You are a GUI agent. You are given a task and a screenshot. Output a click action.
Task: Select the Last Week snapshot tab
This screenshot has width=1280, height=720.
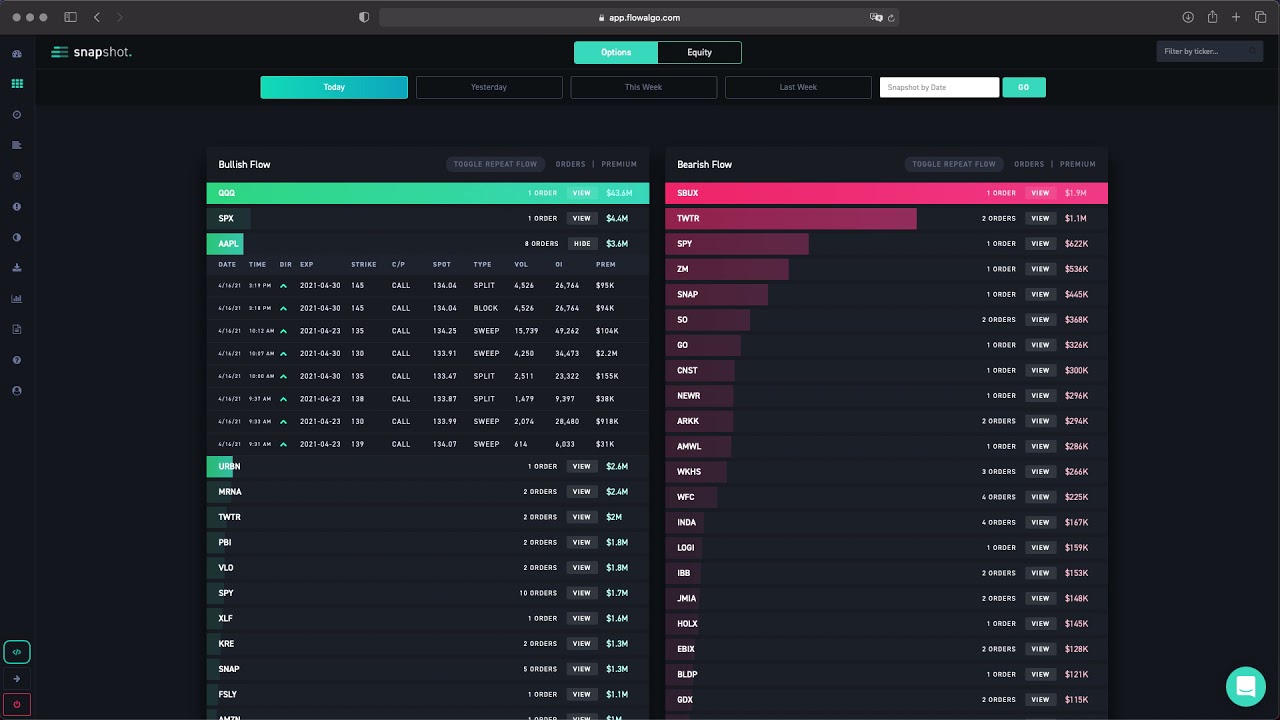(798, 87)
